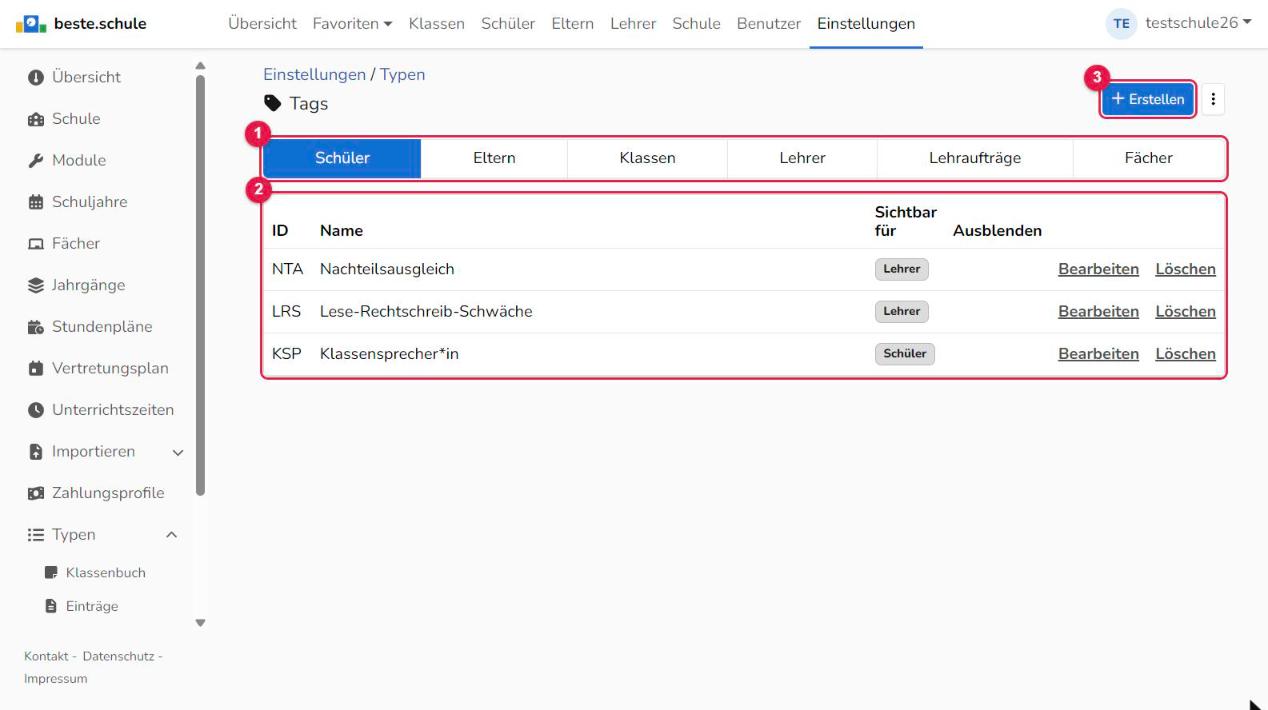Edit the Nachteilsausgleich tag

point(1098,269)
